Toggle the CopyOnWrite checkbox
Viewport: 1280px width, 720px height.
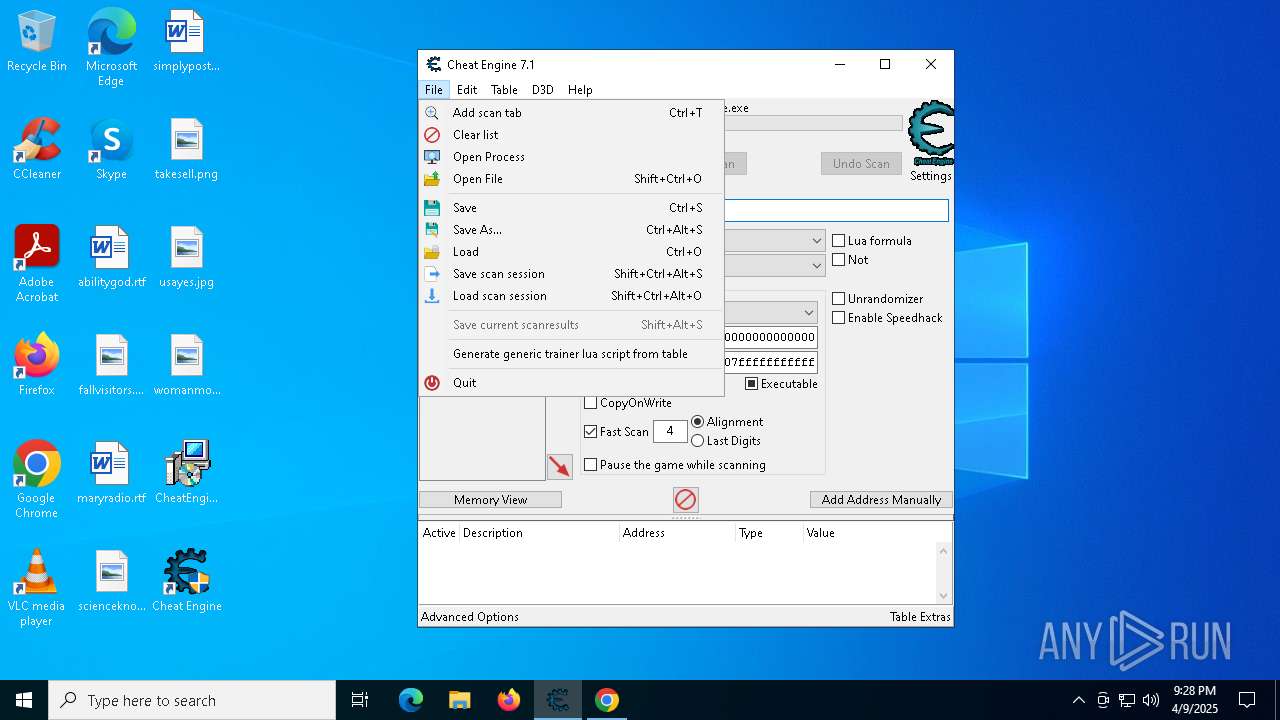[590, 403]
